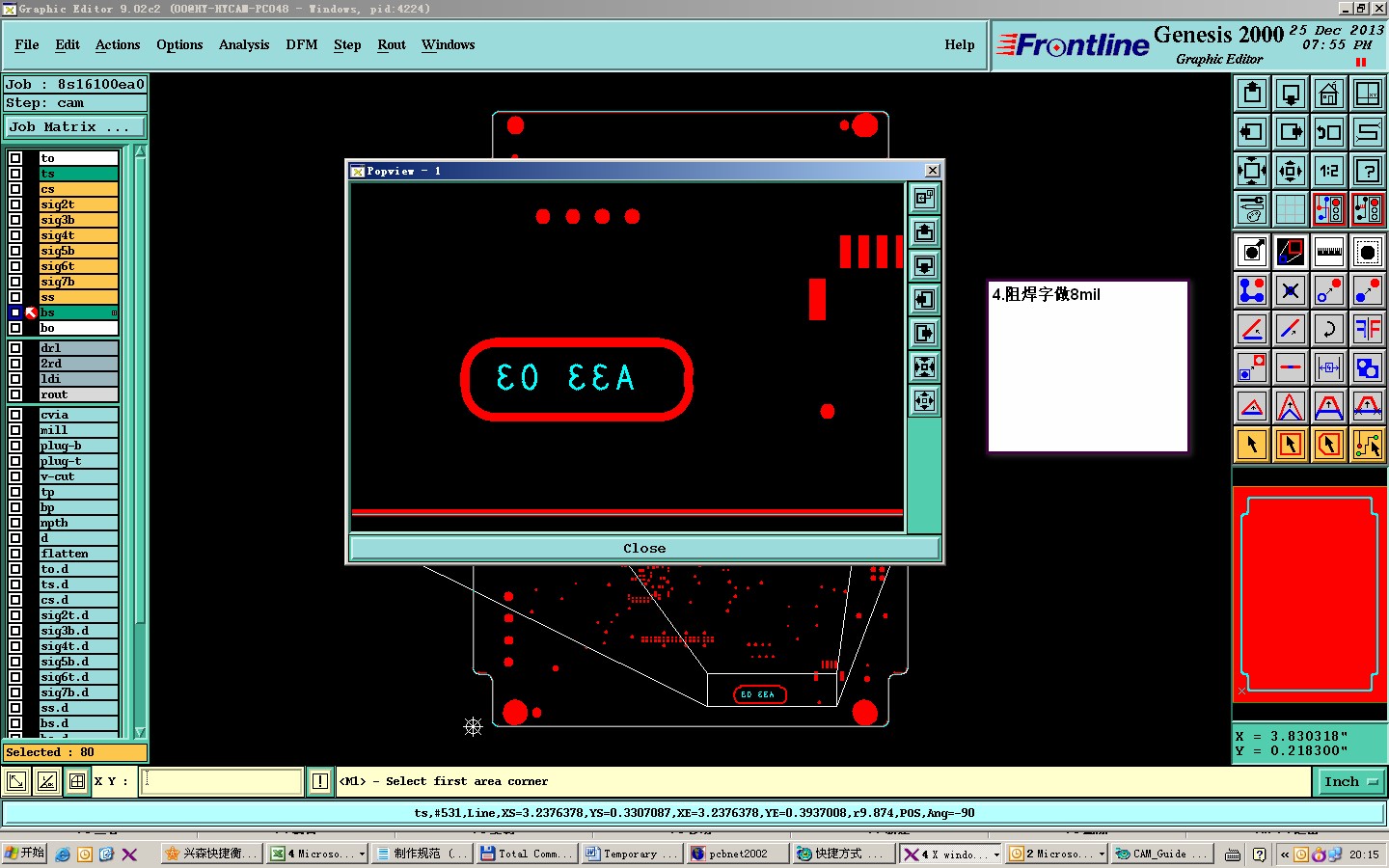Screen dimensions: 1389x868
Task: Click the Close button in Popview window
Action: point(644,549)
